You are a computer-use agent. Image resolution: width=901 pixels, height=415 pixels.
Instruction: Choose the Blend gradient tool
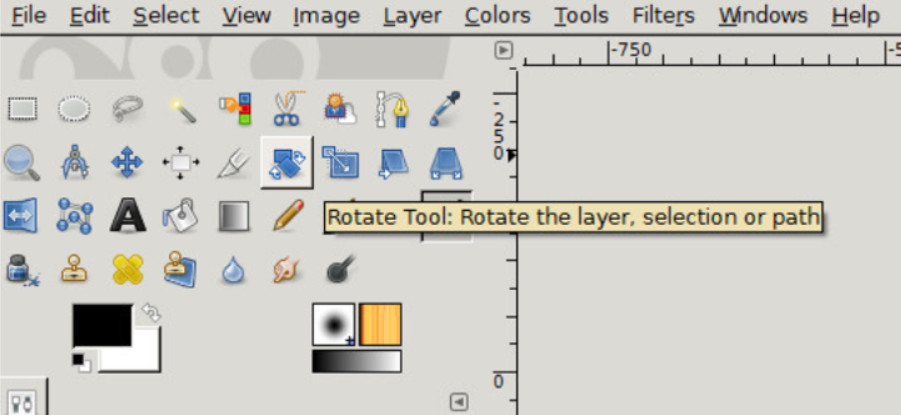click(234, 216)
